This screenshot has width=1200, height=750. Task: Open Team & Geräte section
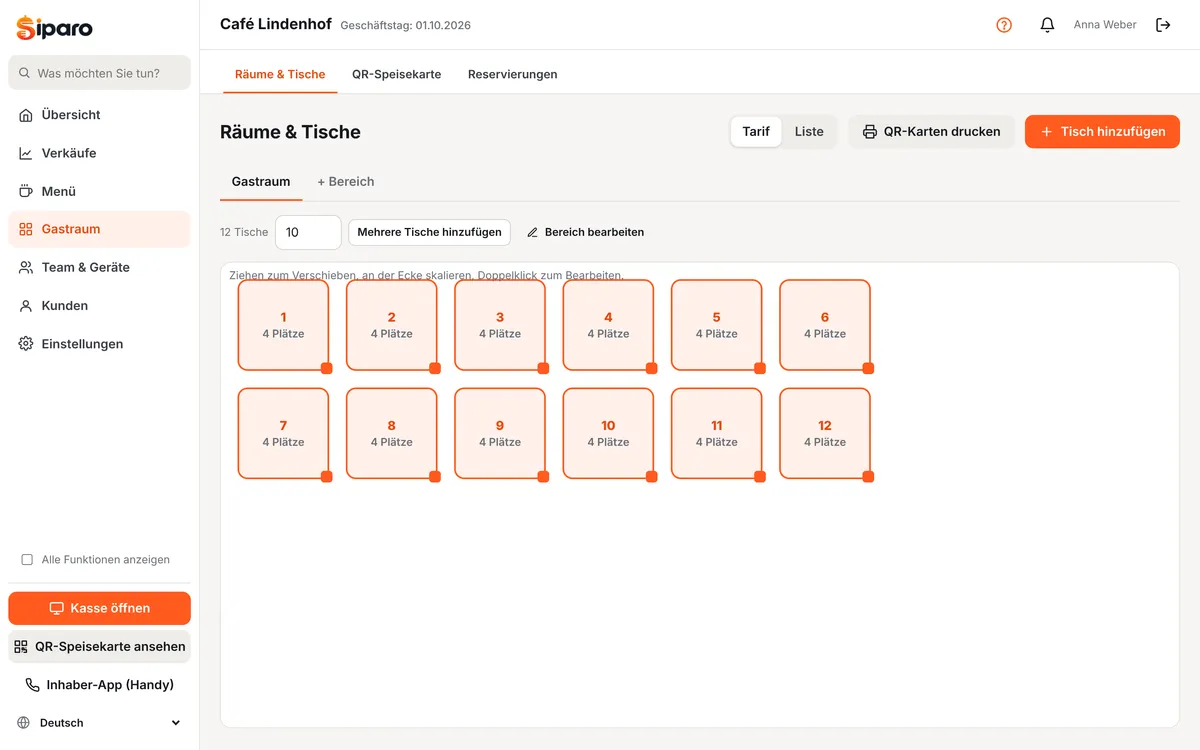(x=99, y=267)
